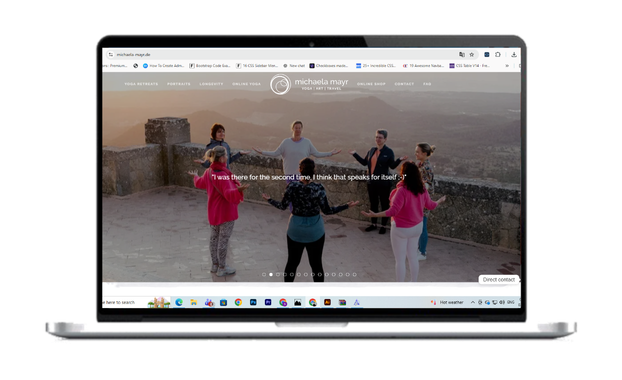Open the dark blue extension icon in toolbar
Image resolution: width=622 pixels, height=380 pixels.
[x=487, y=54]
